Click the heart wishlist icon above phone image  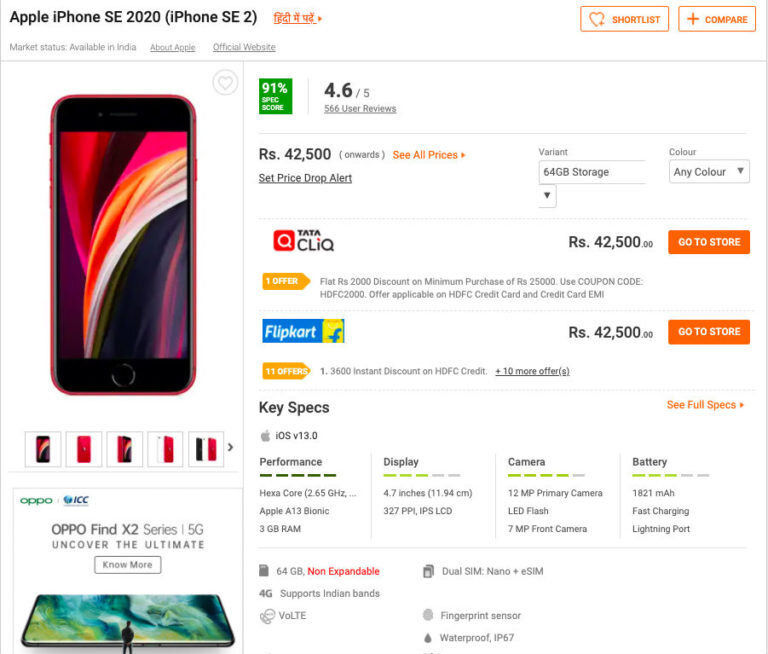(225, 82)
